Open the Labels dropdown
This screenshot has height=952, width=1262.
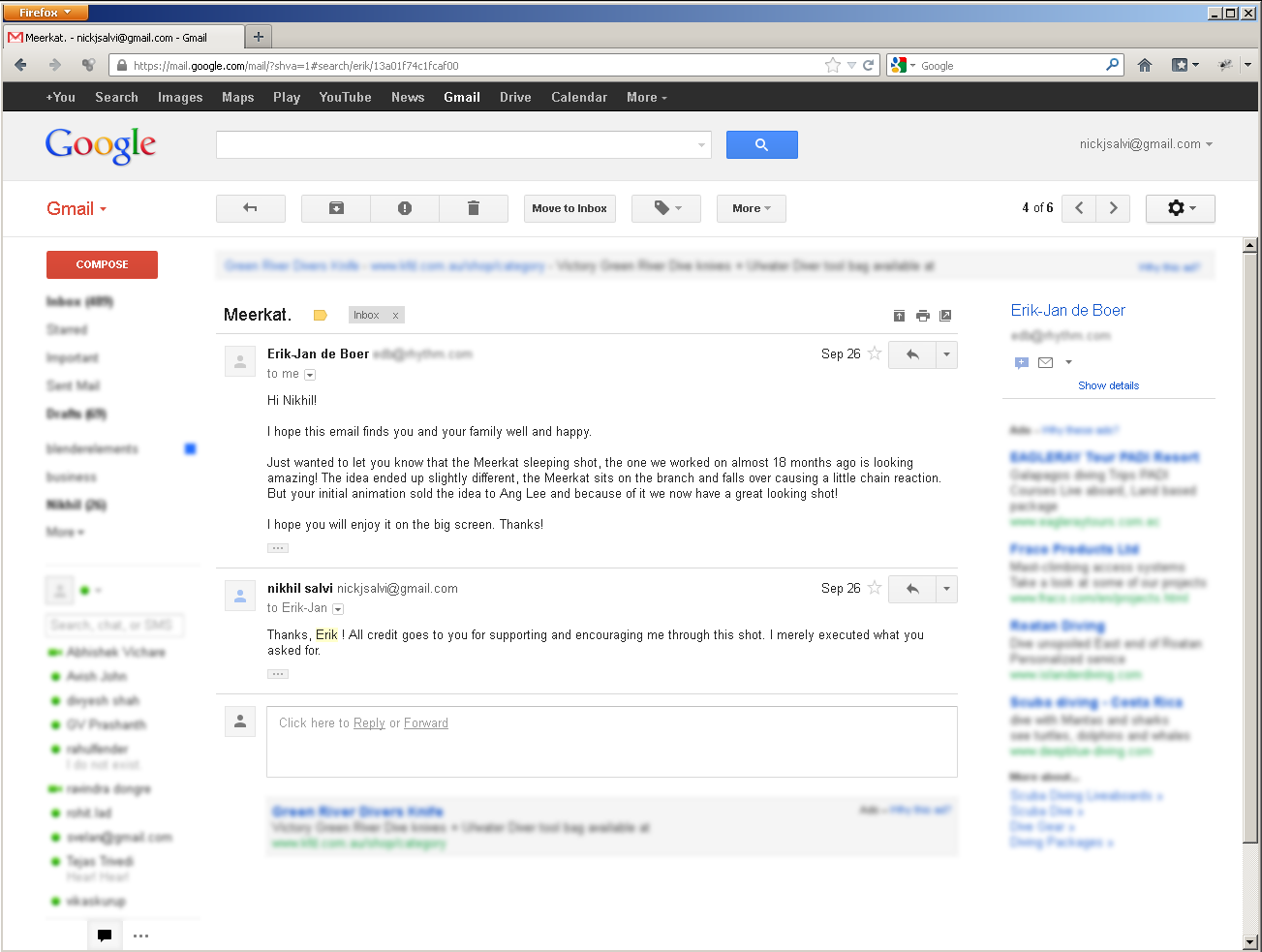(x=666, y=208)
